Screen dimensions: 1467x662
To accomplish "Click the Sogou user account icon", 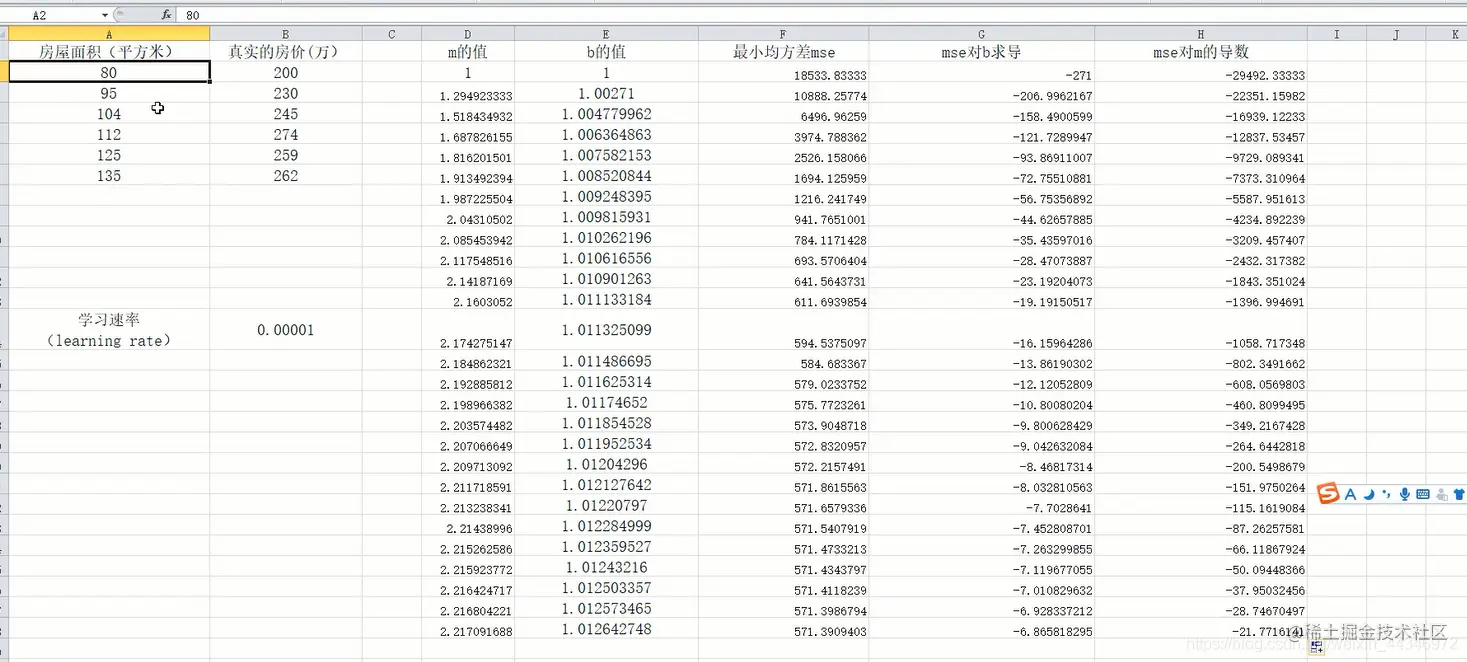I will pos(1441,494).
